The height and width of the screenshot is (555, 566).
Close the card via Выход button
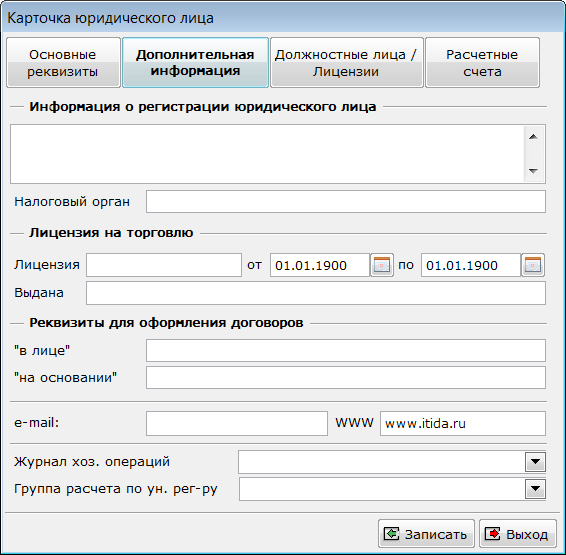click(518, 534)
